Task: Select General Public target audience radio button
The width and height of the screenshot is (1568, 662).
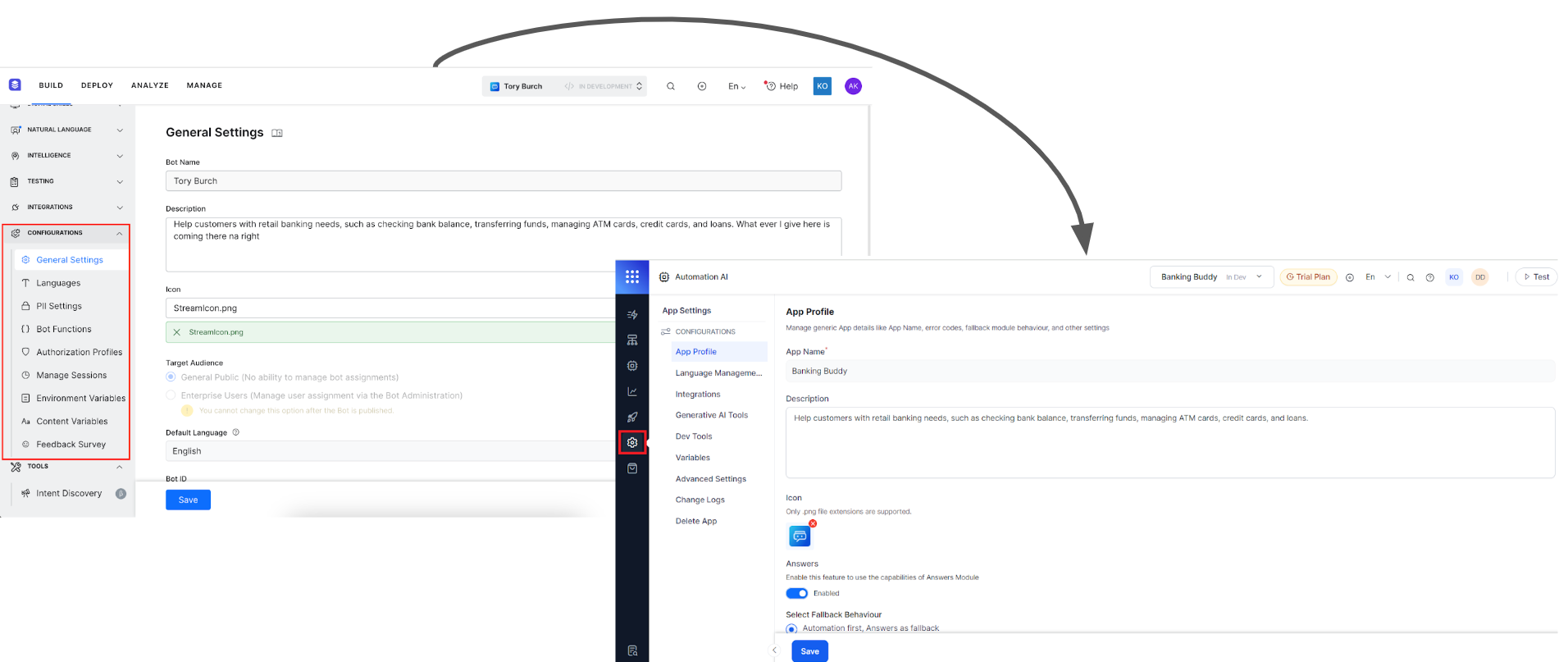Action: pyautogui.click(x=171, y=377)
